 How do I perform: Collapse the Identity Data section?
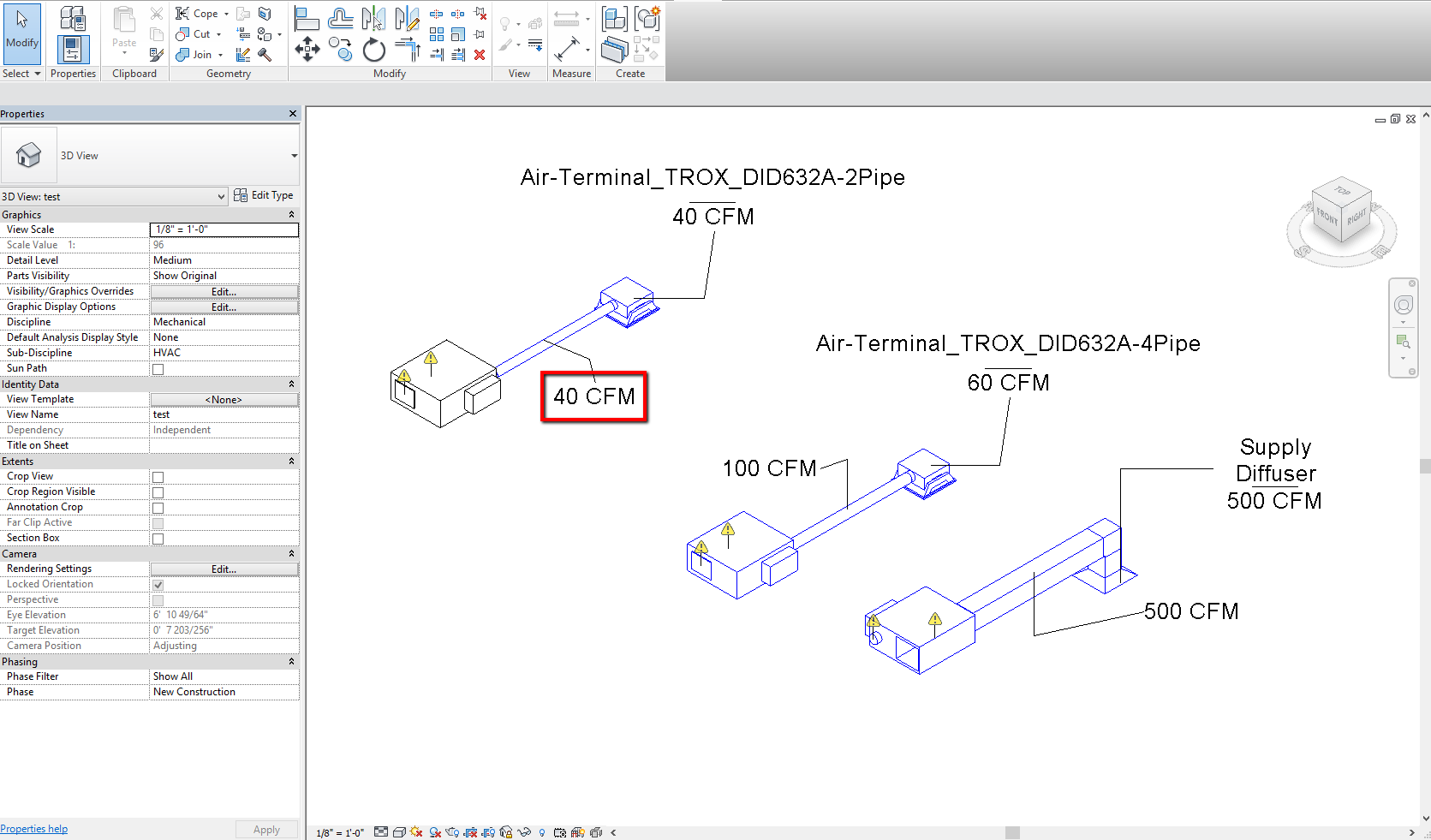pyautogui.click(x=291, y=384)
